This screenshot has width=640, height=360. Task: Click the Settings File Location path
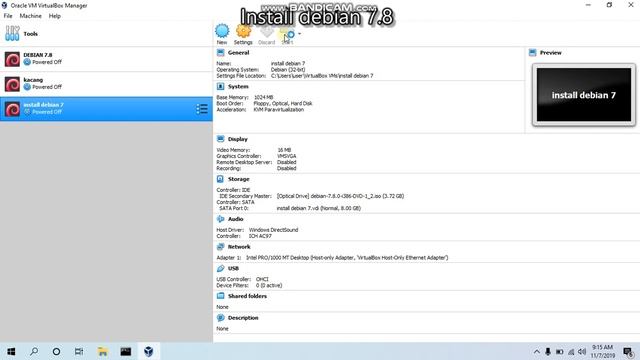pyautogui.click(x=322, y=76)
